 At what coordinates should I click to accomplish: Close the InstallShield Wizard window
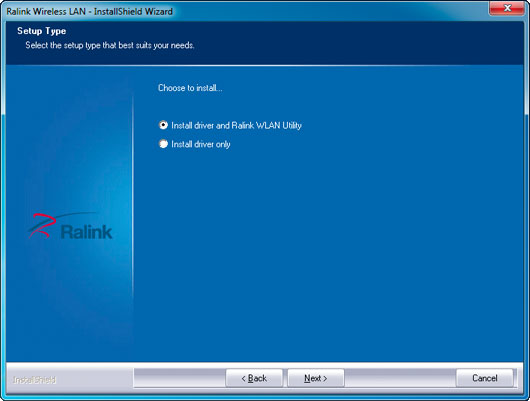(507, 8)
